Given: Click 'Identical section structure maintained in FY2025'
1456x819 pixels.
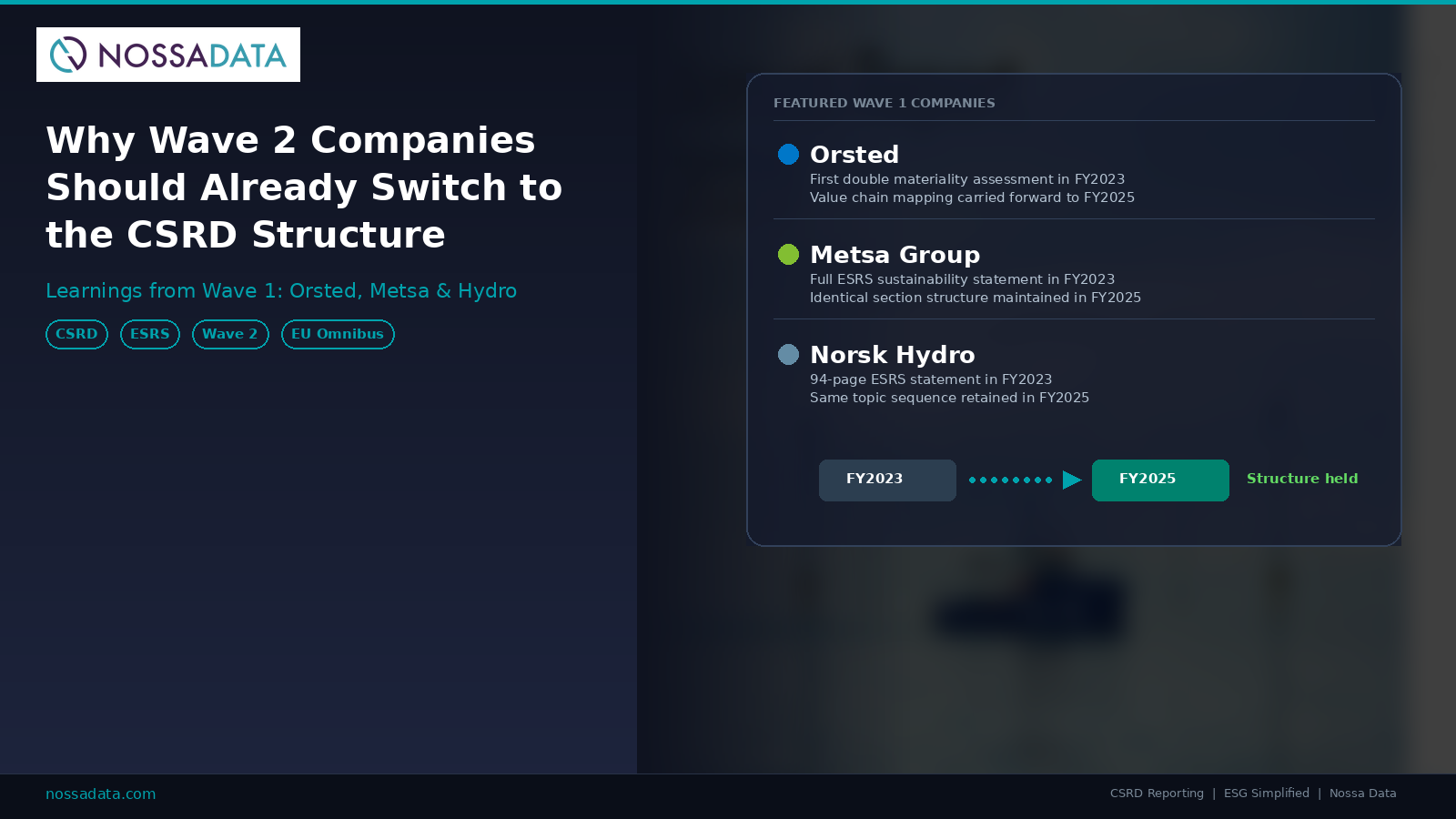Looking at the screenshot, I should pos(976,298).
